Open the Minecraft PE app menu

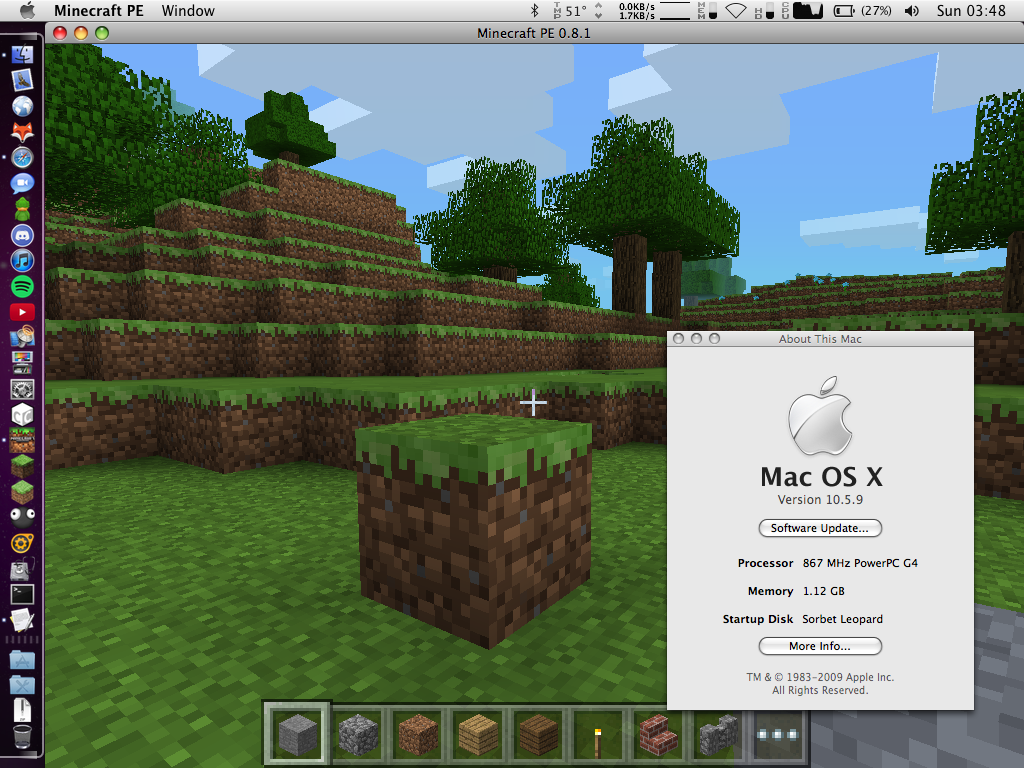[x=99, y=10]
